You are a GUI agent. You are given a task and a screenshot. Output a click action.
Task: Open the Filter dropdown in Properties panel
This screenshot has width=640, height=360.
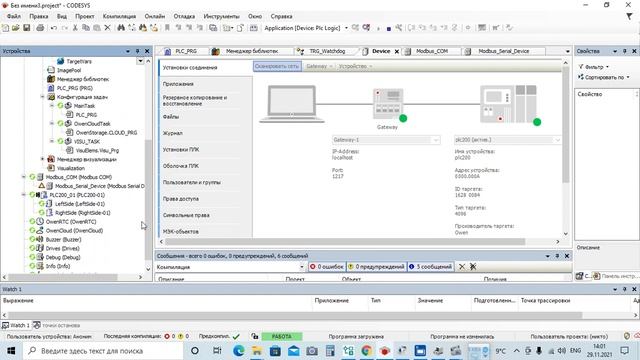594,67
